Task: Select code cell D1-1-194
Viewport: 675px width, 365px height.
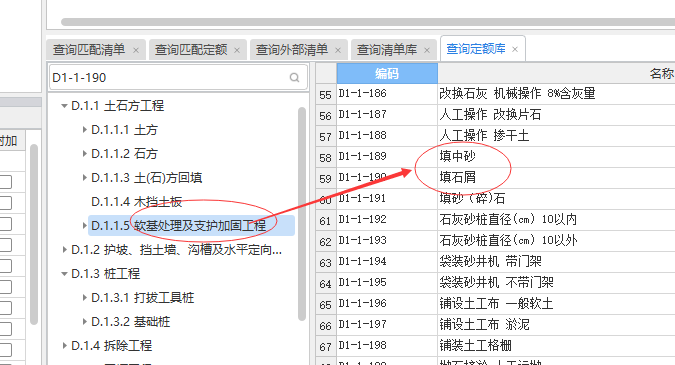Action: click(x=387, y=262)
